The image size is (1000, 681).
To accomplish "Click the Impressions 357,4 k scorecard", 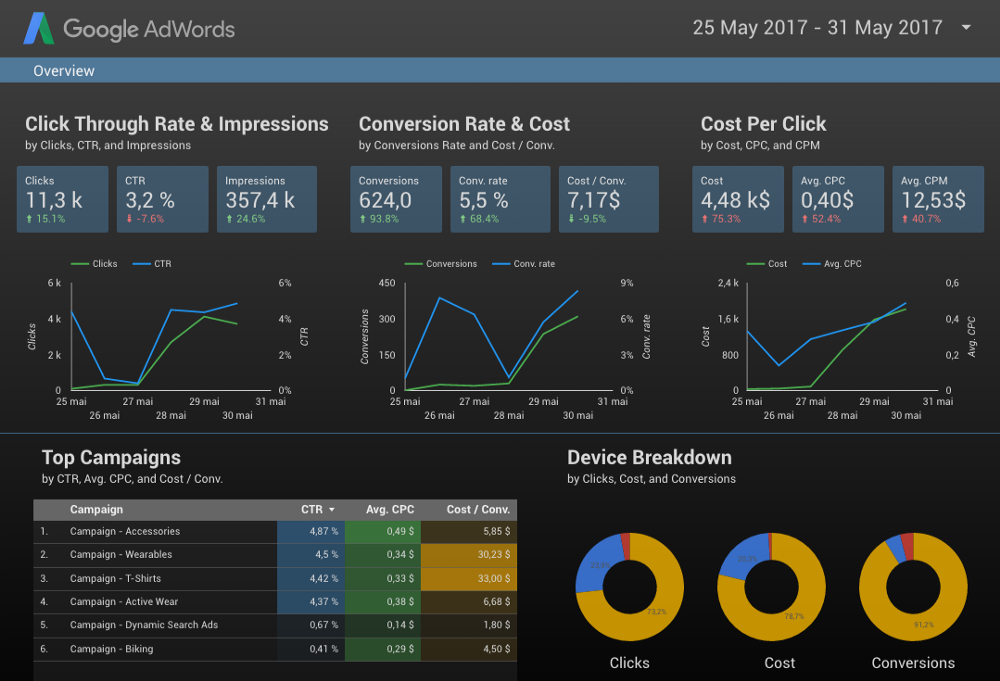I will coord(267,199).
